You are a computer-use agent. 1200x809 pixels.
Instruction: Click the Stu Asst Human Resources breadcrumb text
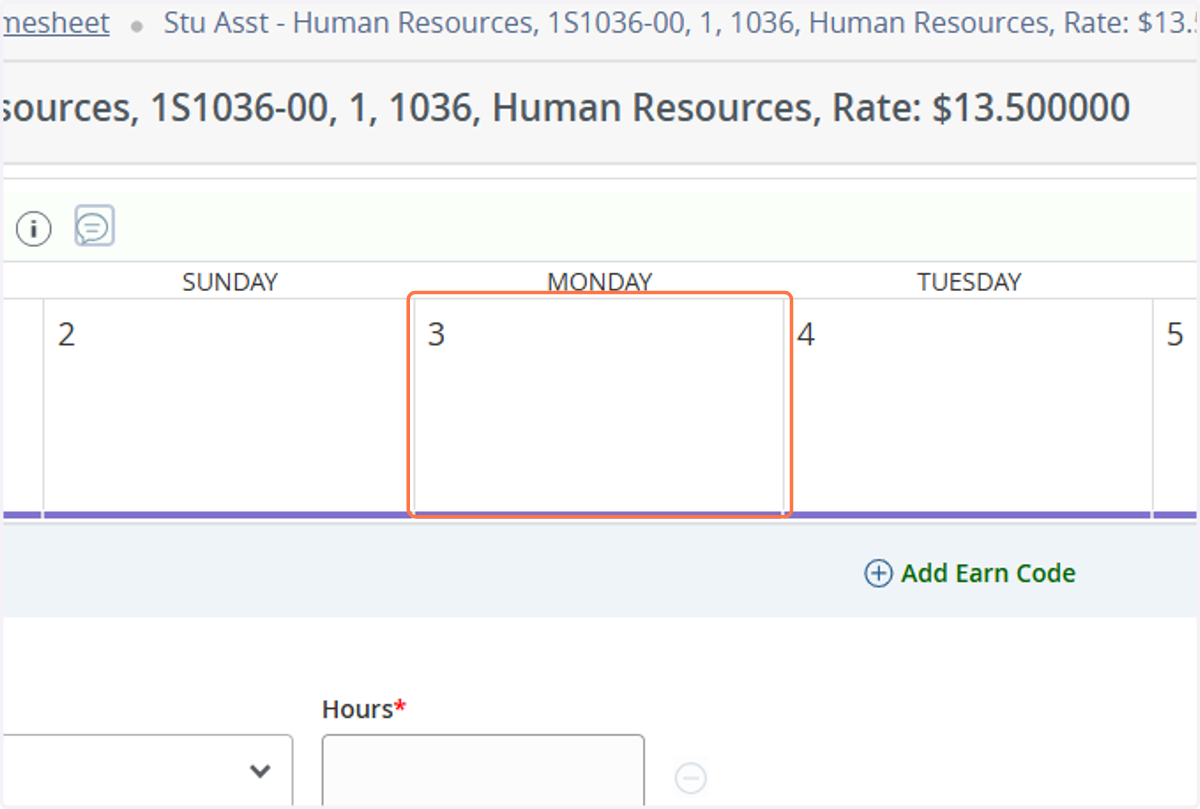point(682,23)
